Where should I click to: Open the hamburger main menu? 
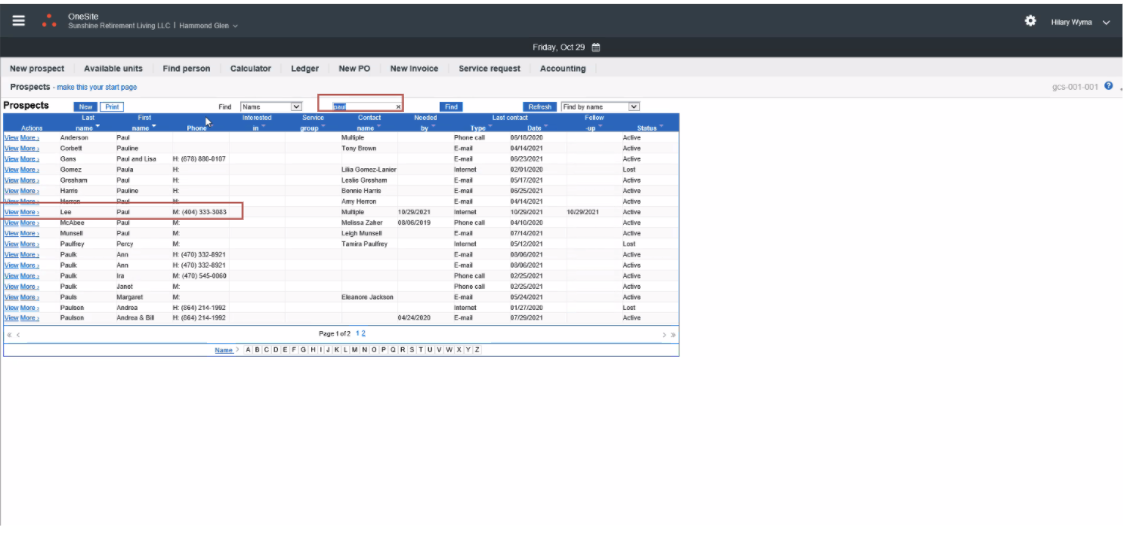coord(19,21)
